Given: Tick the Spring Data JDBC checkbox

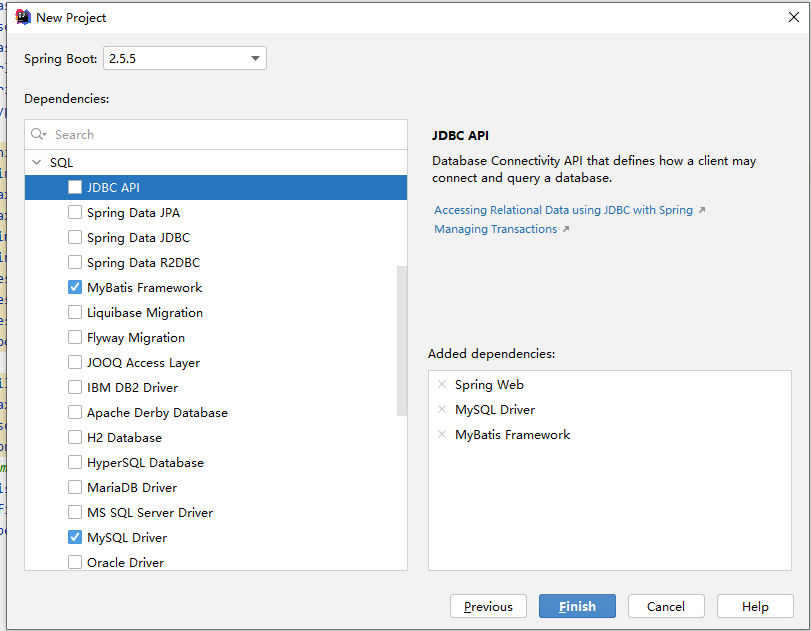Looking at the screenshot, I should (x=75, y=237).
